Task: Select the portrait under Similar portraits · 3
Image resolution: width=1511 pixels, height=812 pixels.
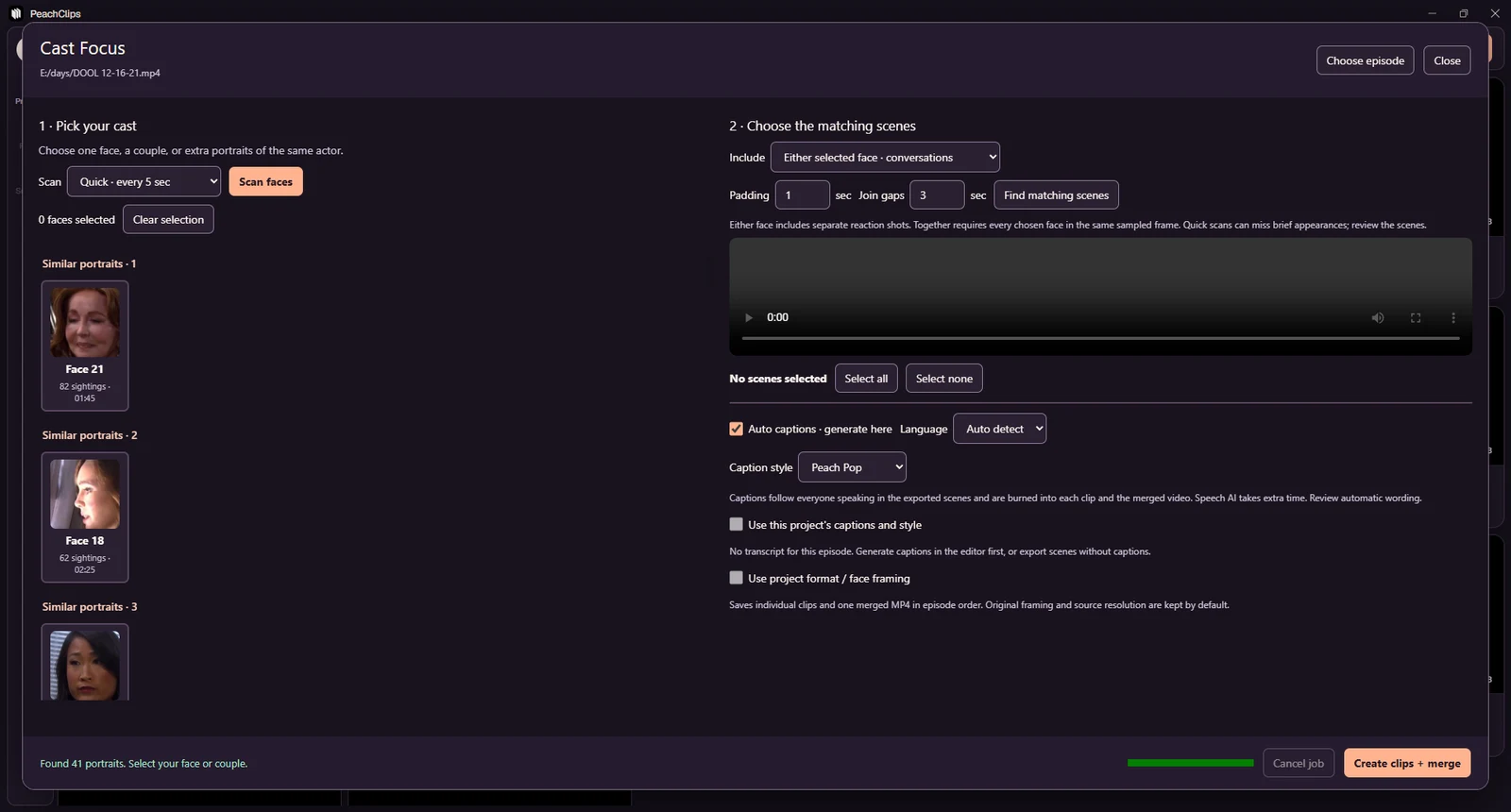Action: point(85,663)
